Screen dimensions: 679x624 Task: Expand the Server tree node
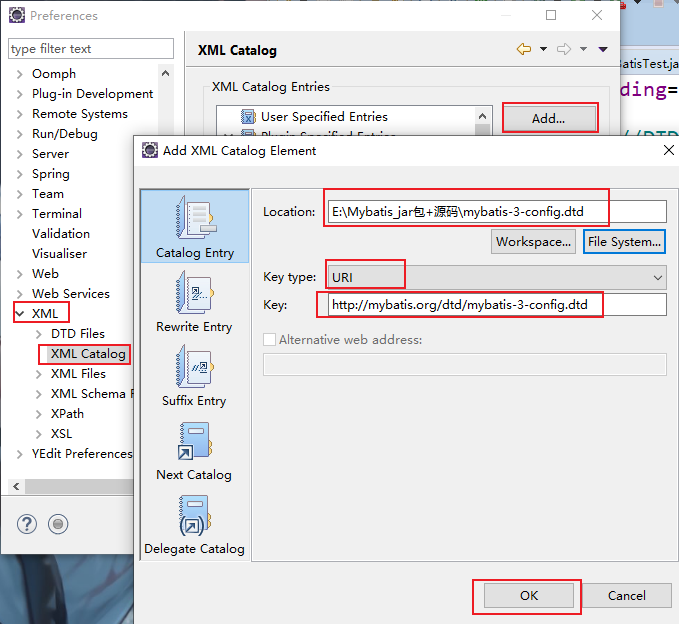click(x=19, y=154)
